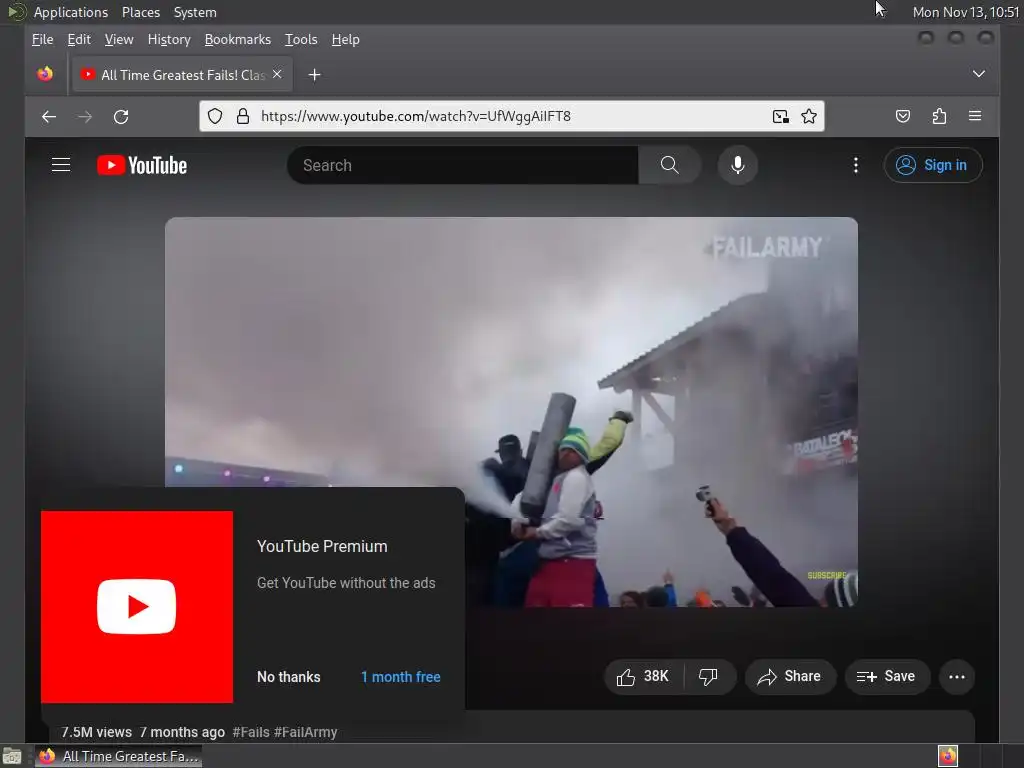Focus the YouTube Search field
The height and width of the screenshot is (768, 1024).
[462, 165]
